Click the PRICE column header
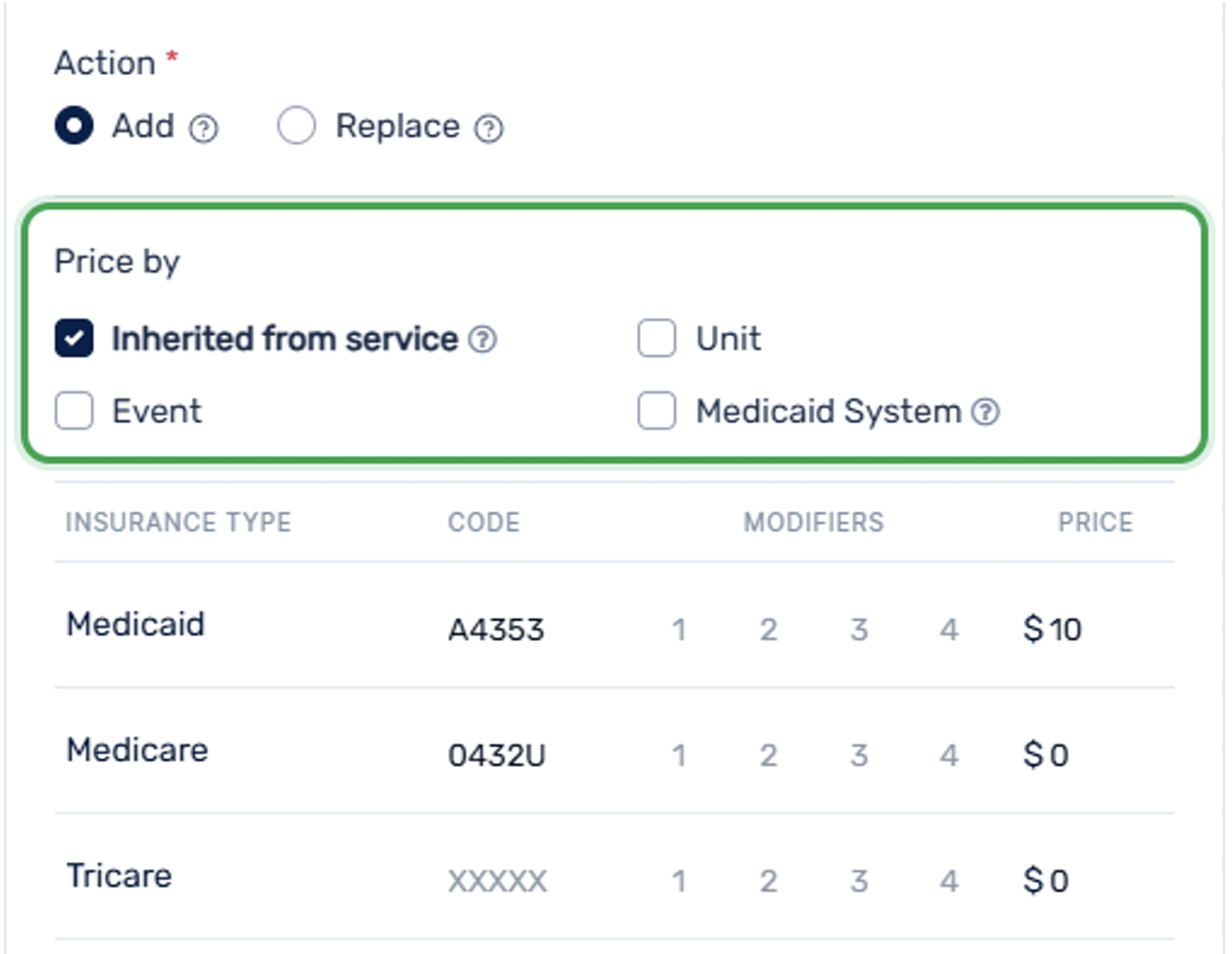The height and width of the screenshot is (954, 1232). click(1096, 522)
